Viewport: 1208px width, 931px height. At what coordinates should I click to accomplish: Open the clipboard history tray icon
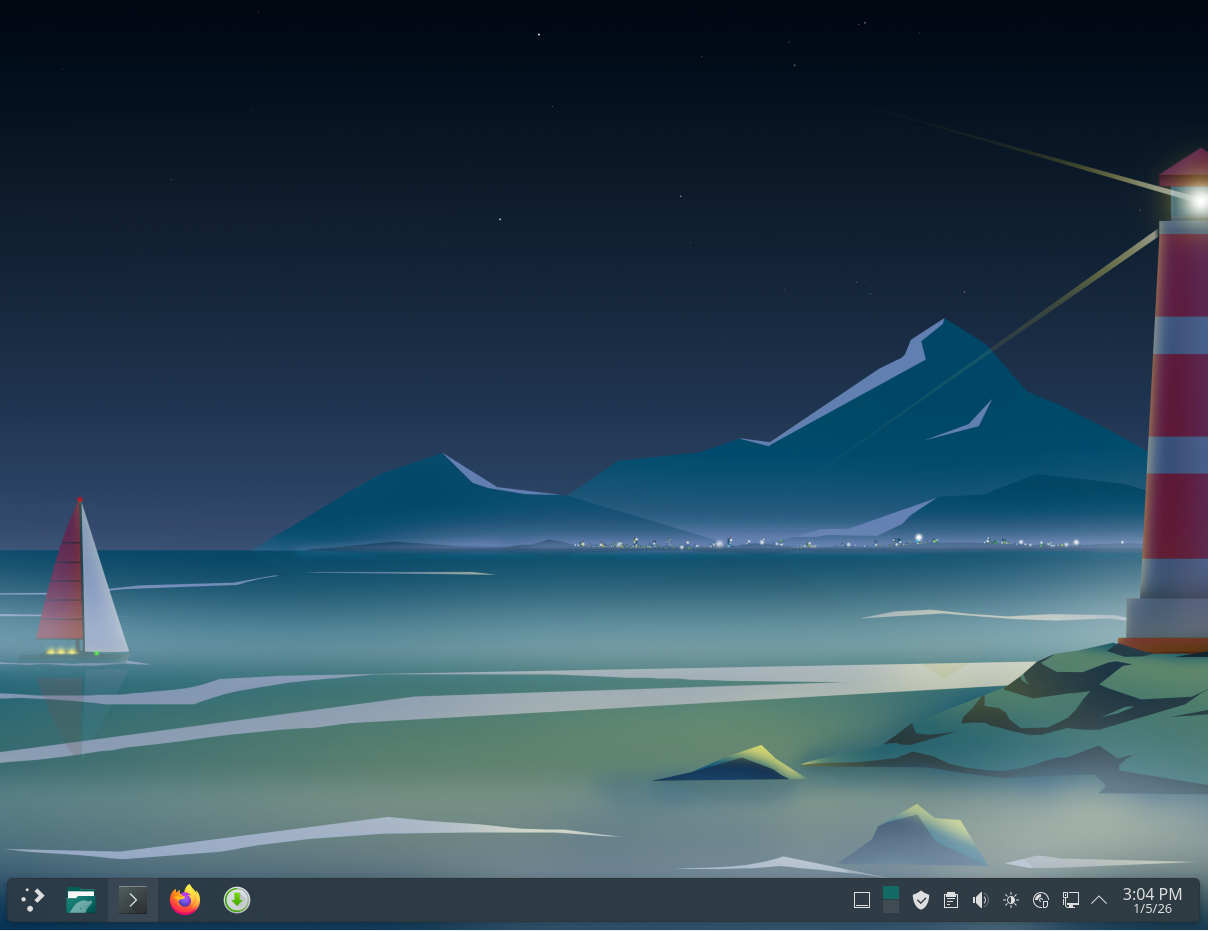pos(951,900)
